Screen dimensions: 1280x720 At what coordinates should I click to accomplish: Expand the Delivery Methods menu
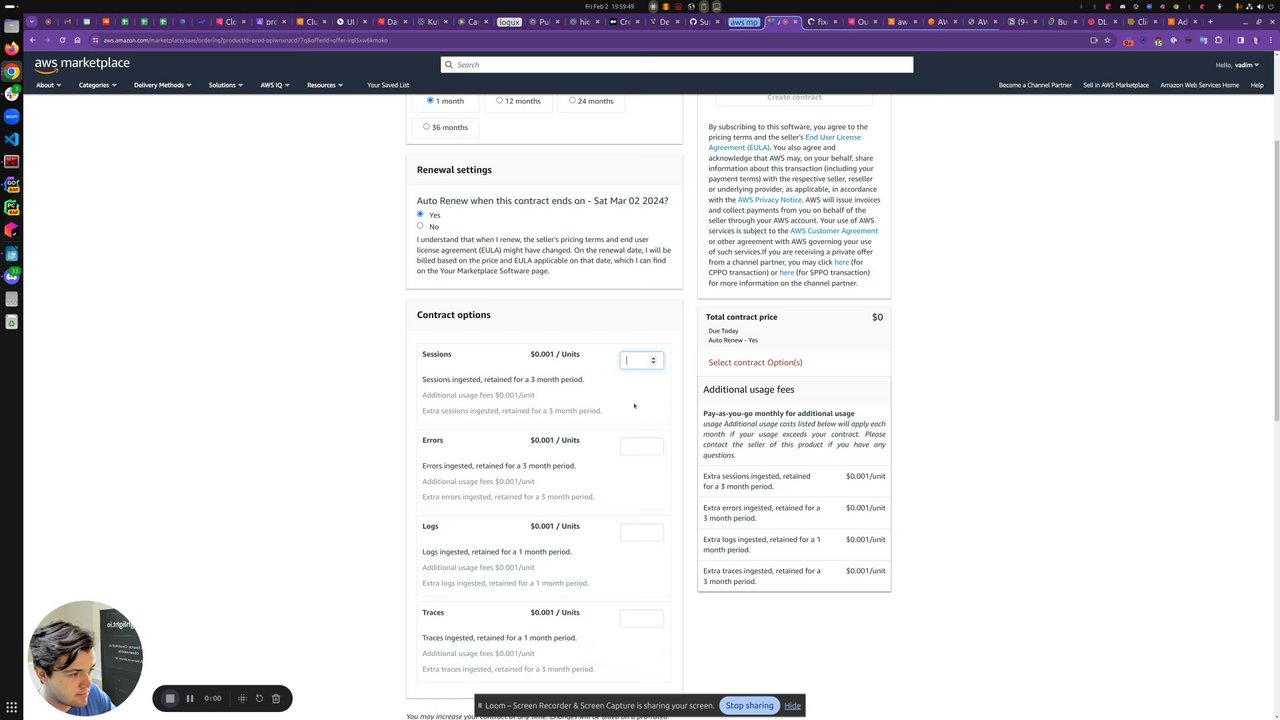pos(162,85)
